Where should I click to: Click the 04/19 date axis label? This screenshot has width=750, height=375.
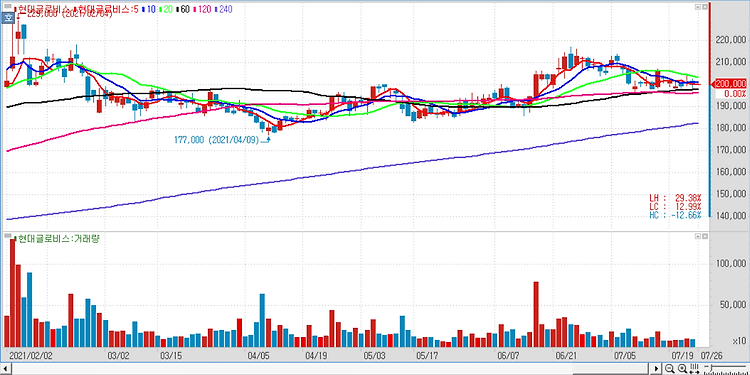click(316, 356)
